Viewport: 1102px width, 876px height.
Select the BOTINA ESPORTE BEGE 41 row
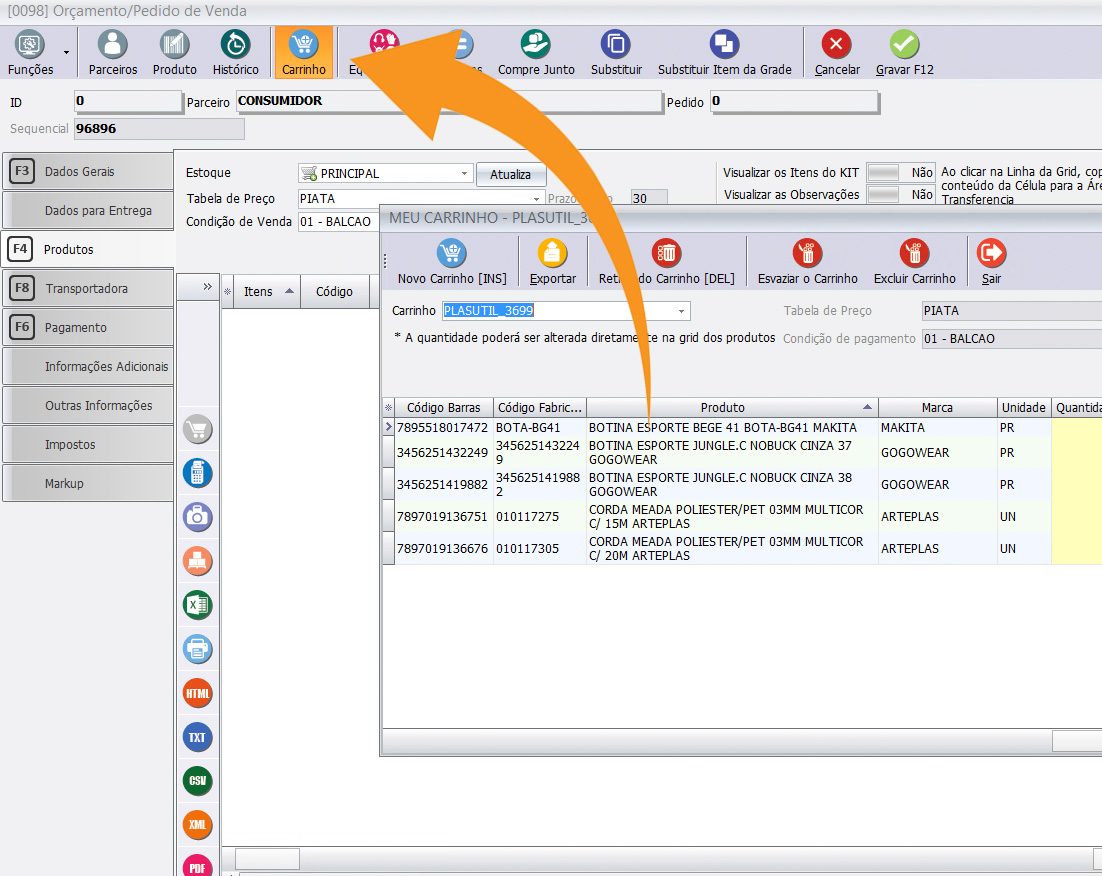point(722,427)
